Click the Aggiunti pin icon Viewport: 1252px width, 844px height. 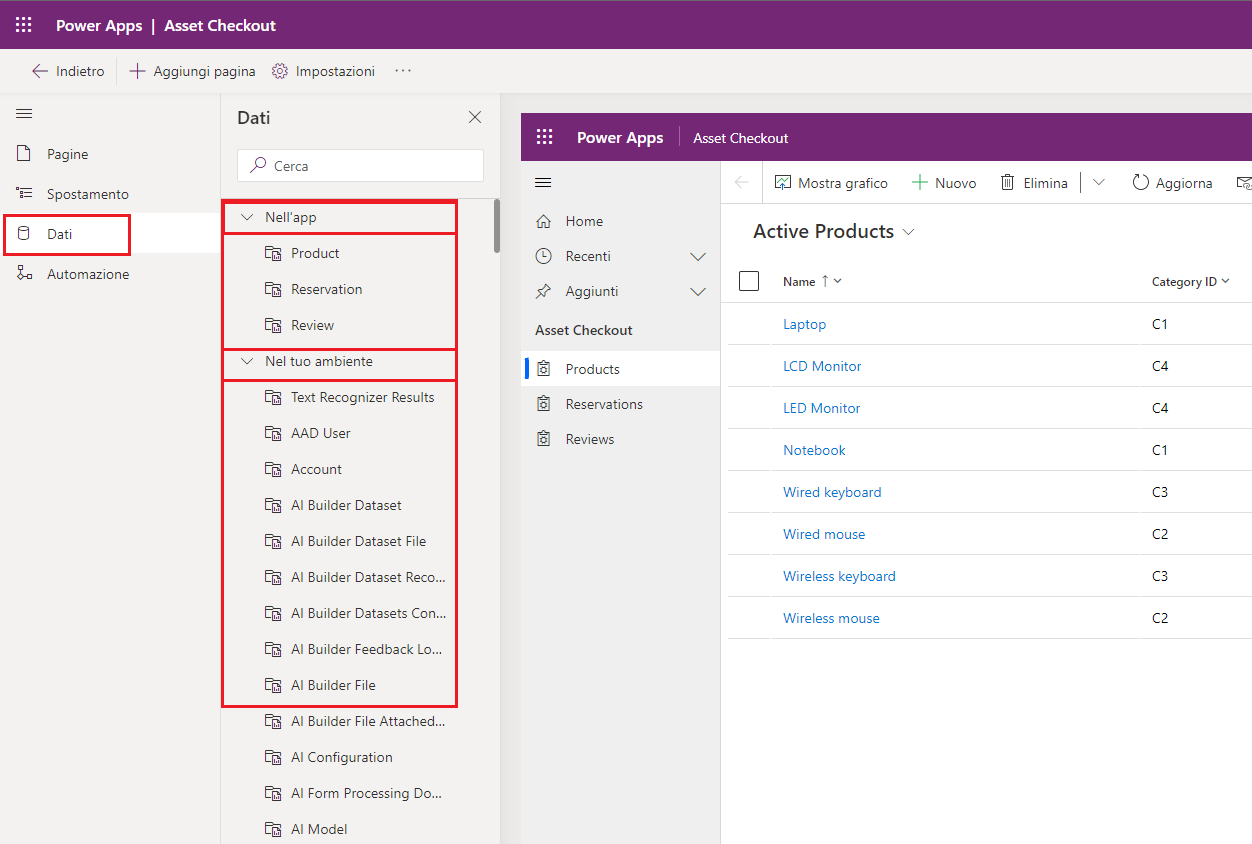coord(544,291)
